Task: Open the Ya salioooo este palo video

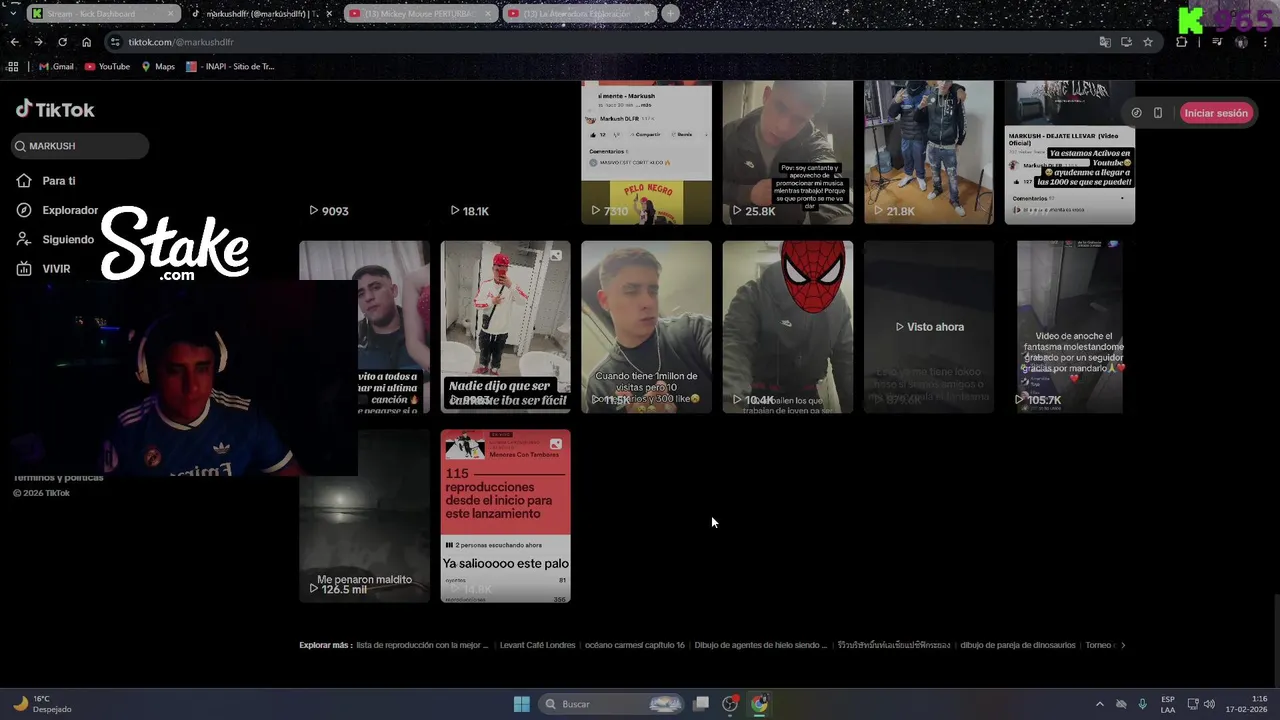Action: click(506, 516)
